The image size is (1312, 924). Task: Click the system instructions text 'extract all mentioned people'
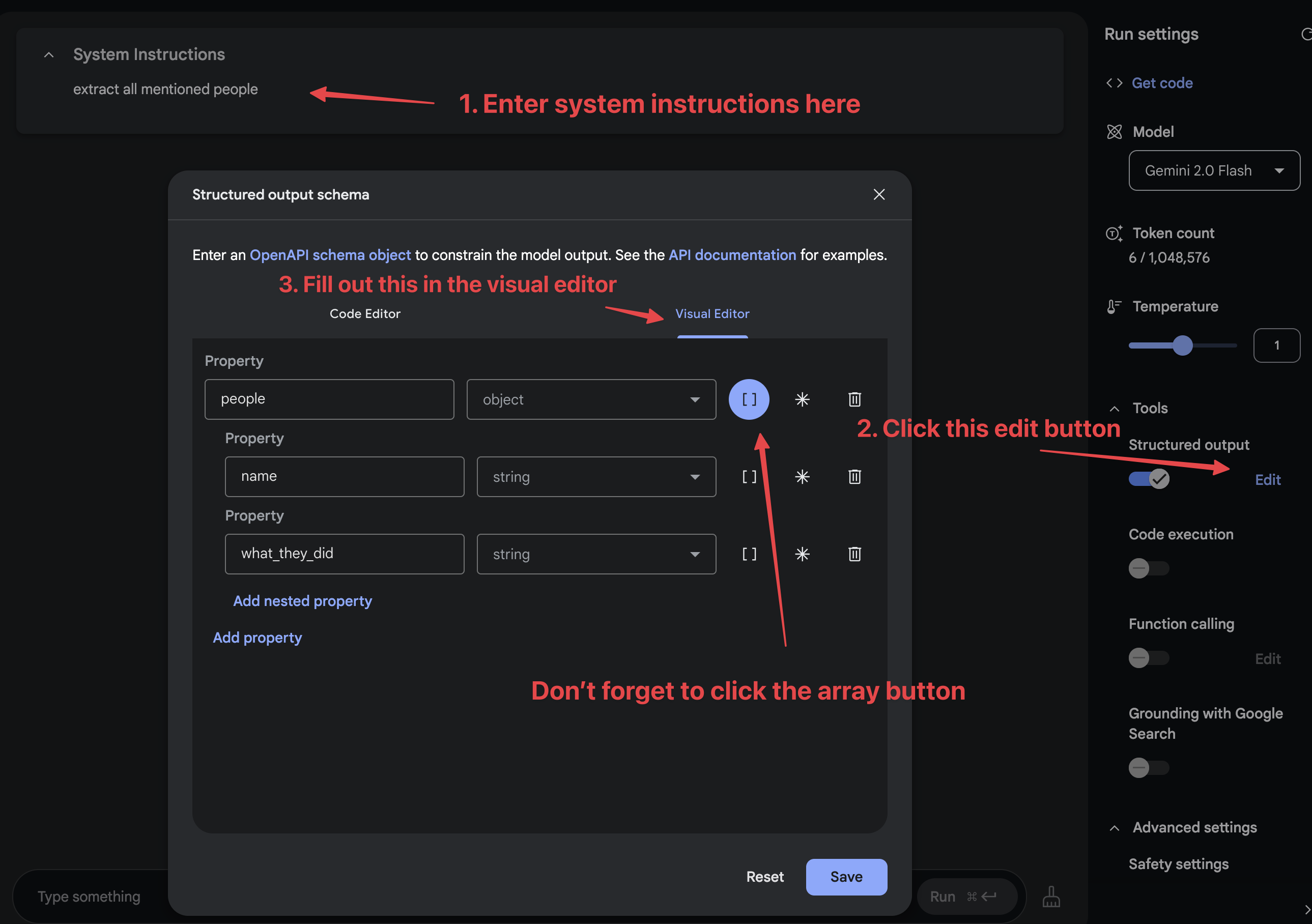pos(165,89)
